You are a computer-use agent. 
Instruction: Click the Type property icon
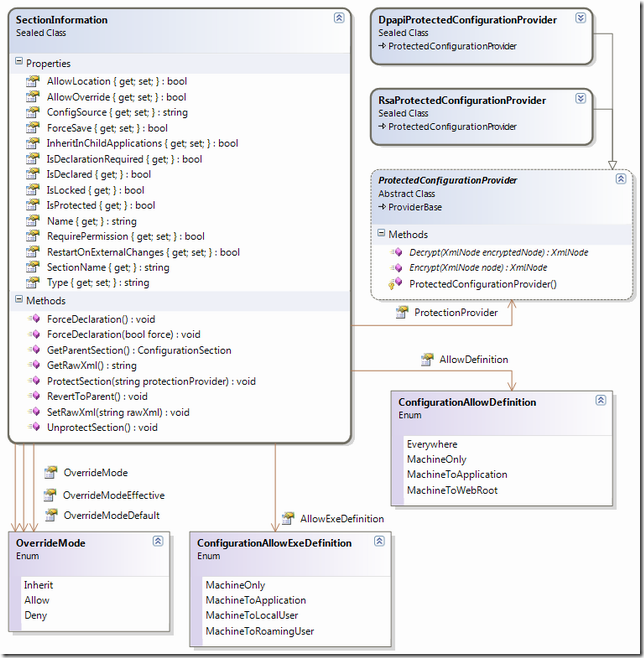(x=33, y=282)
